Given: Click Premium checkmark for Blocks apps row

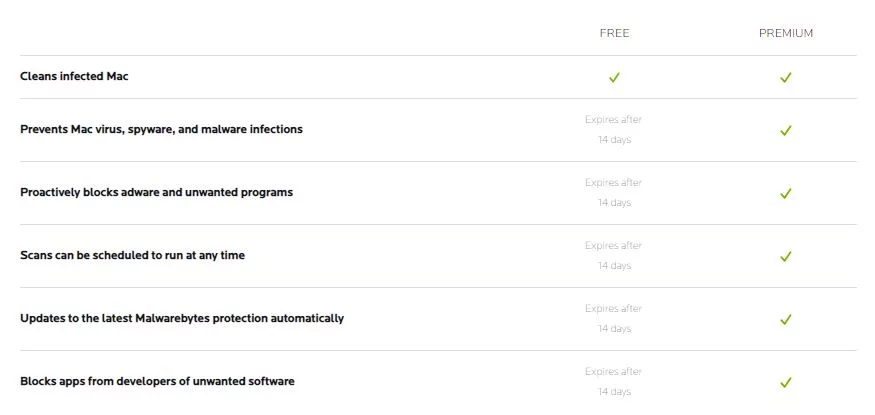Looking at the screenshot, I should 785,383.
